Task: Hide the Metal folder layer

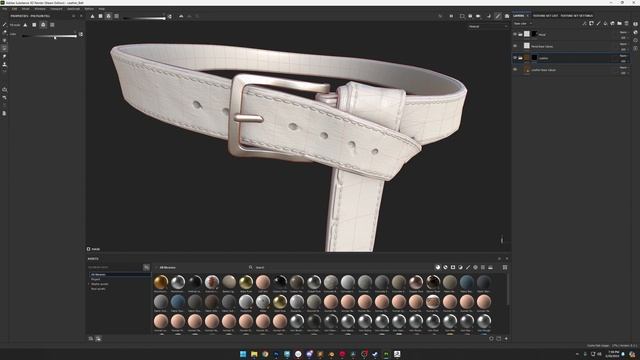Action: tap(515, 34)
